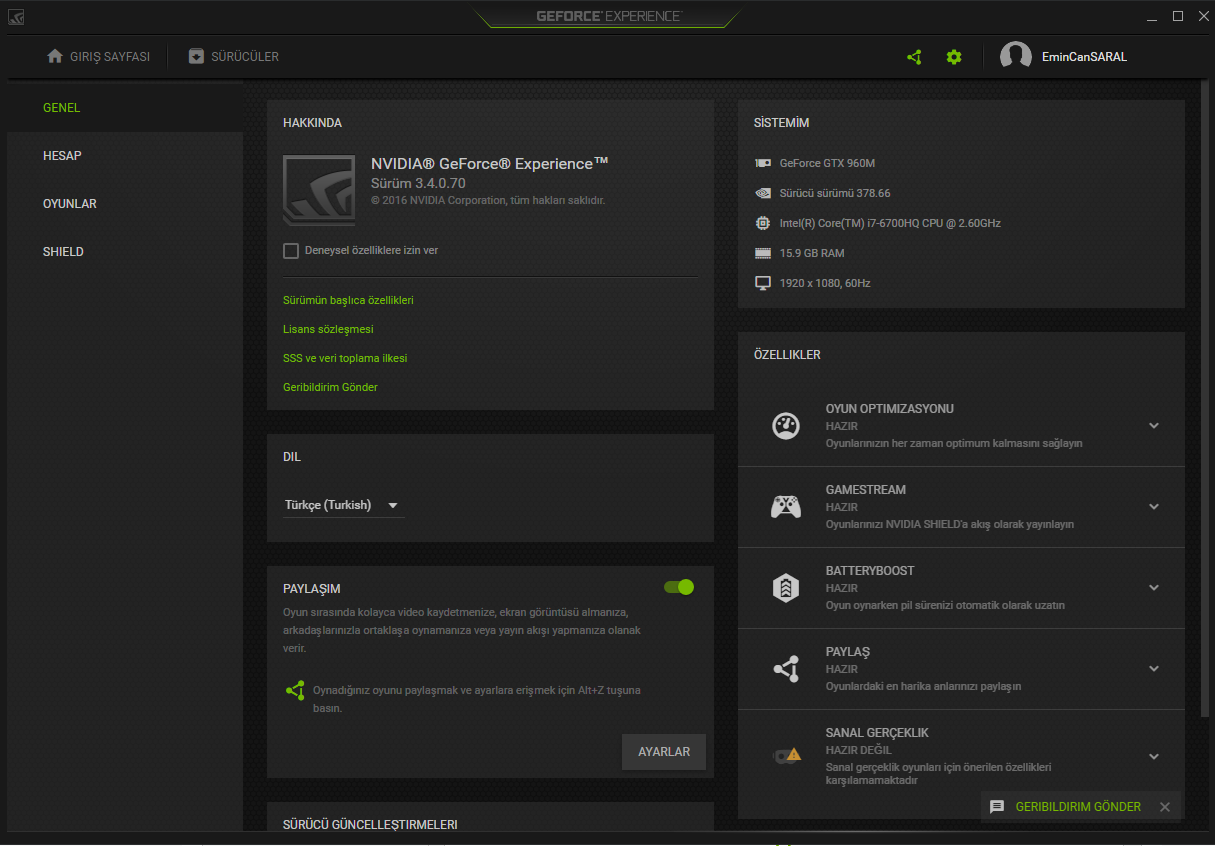Click the 15.9 GB RAM text
1215x846 pixels.
click(x=812, y=253)
